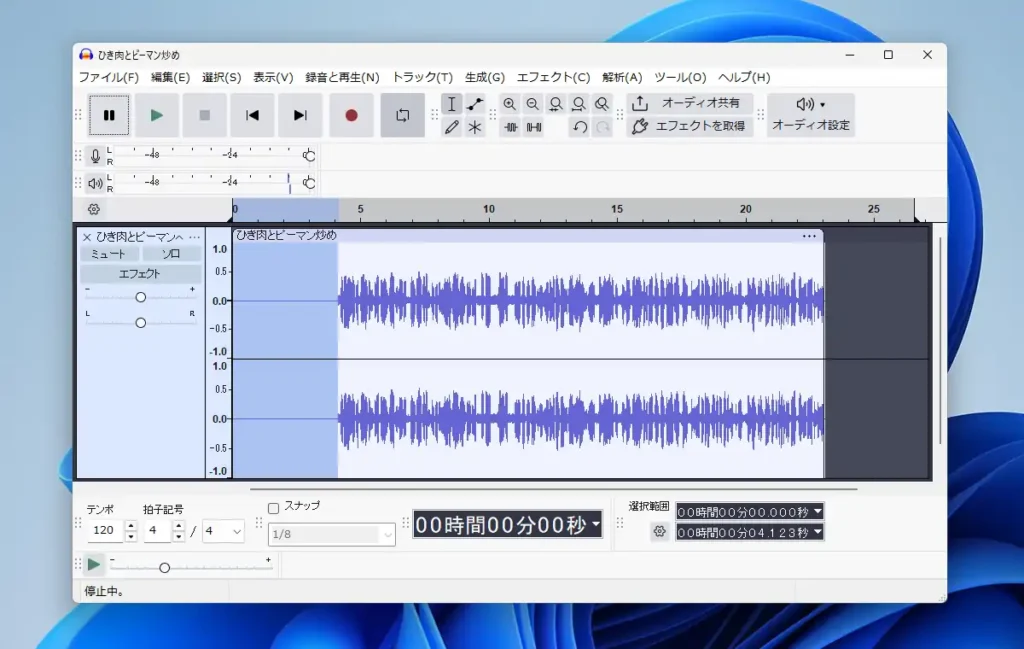1024x649 pixels.
Task: Open the track's エフェクト button
Action: coord(139,273)
